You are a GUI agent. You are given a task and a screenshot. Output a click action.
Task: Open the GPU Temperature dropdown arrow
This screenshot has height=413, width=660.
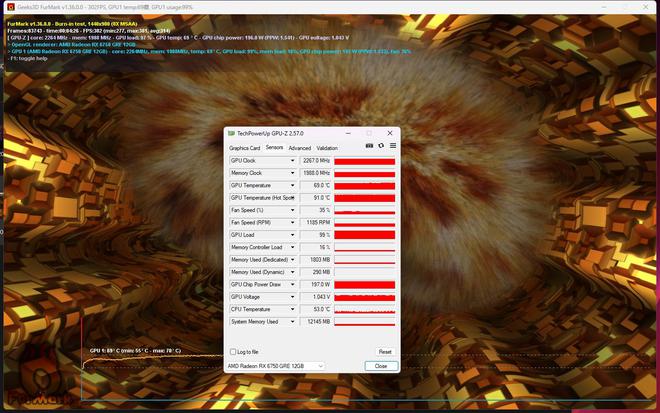click(293, 186)
